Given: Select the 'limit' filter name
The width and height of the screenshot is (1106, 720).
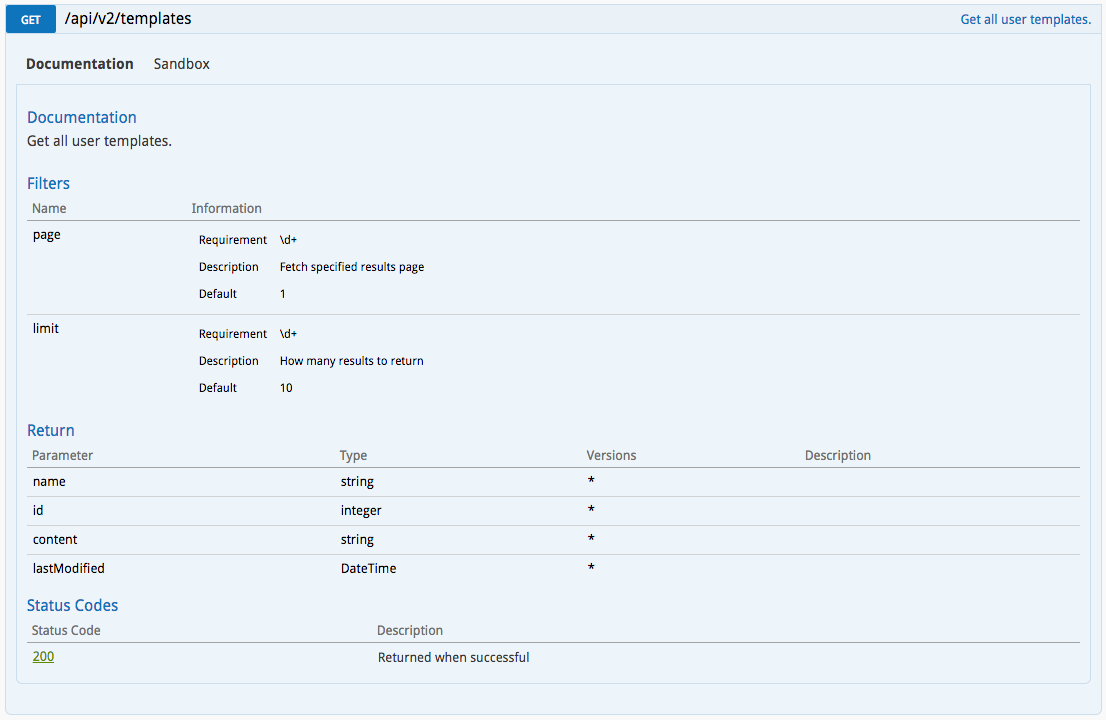Looking at the screenshot, I should (x=46, y=329).
